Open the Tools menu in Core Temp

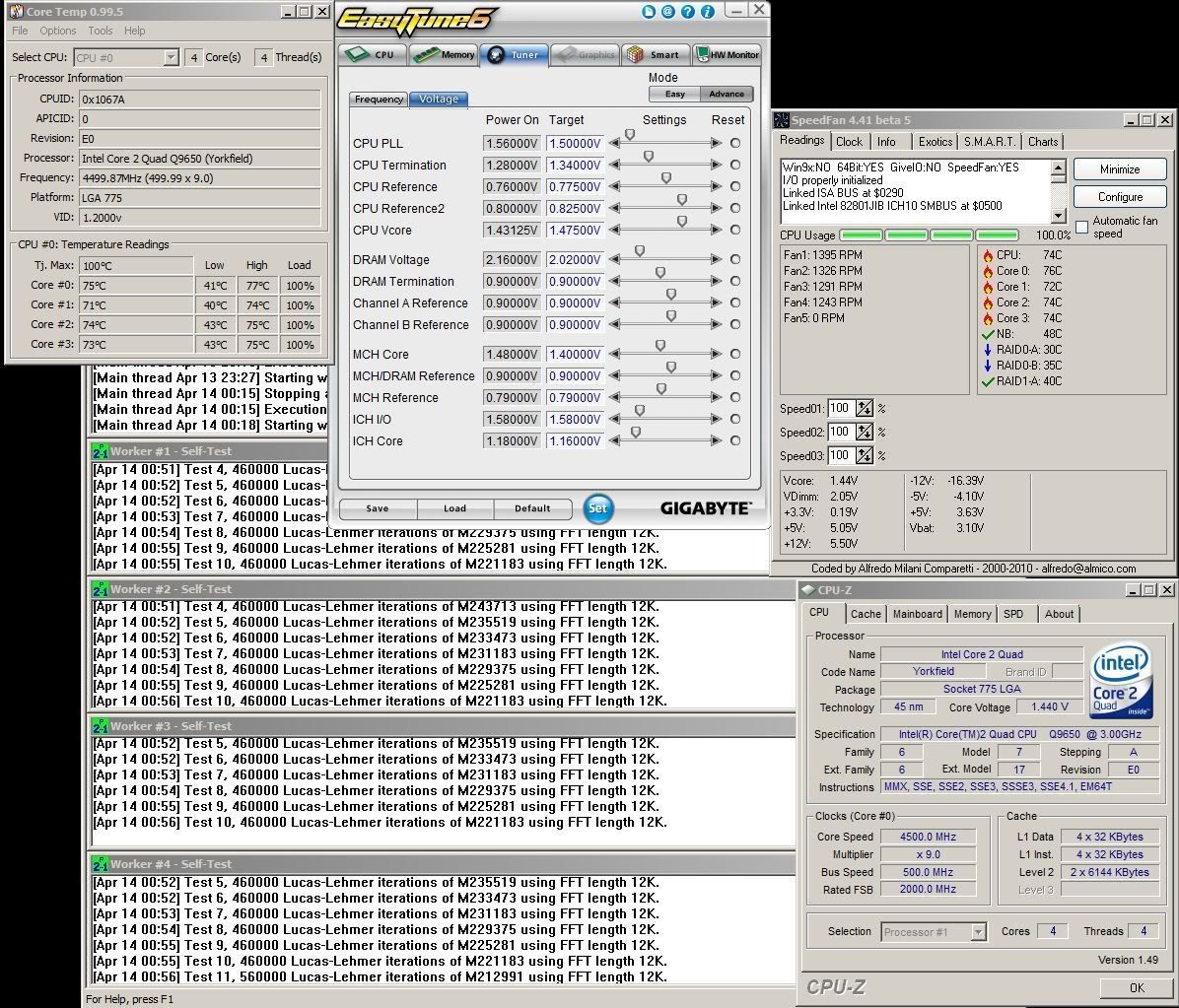(x=100, y=31)
